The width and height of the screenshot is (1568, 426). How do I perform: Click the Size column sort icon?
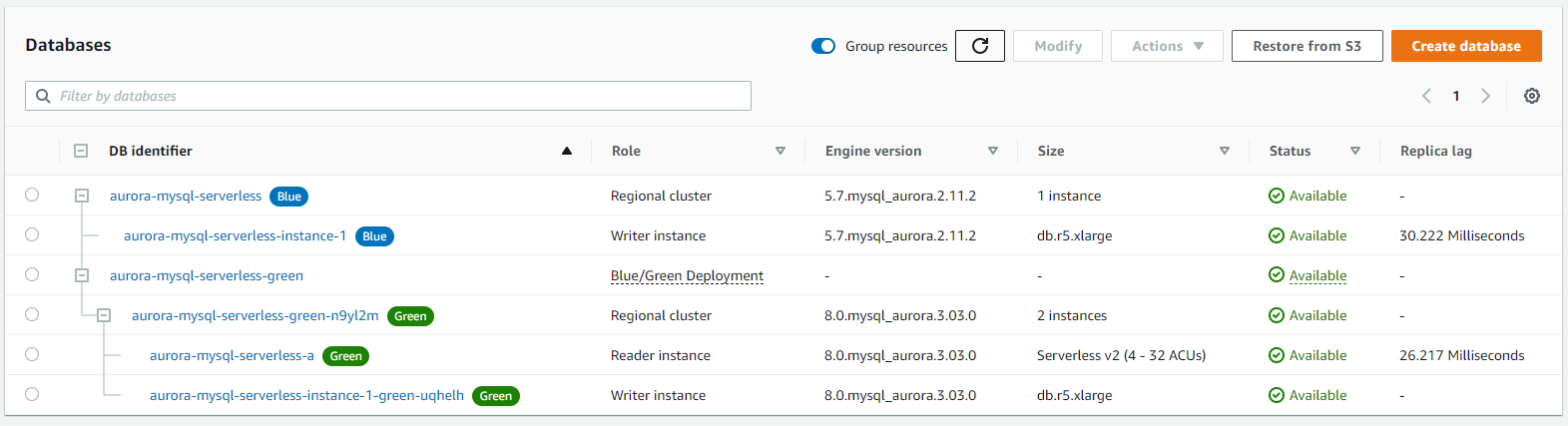point(1225,151)
